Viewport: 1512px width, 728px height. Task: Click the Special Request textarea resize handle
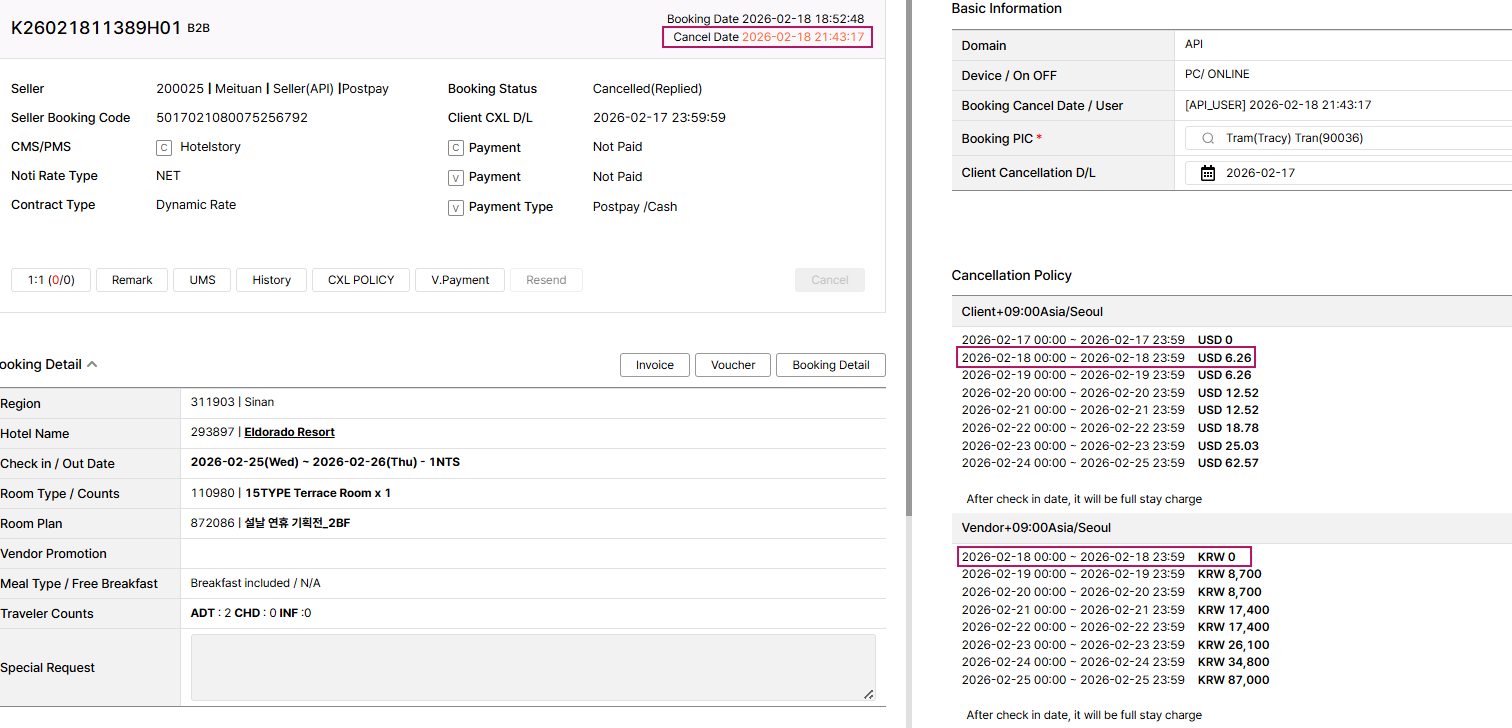click(868, 694)
